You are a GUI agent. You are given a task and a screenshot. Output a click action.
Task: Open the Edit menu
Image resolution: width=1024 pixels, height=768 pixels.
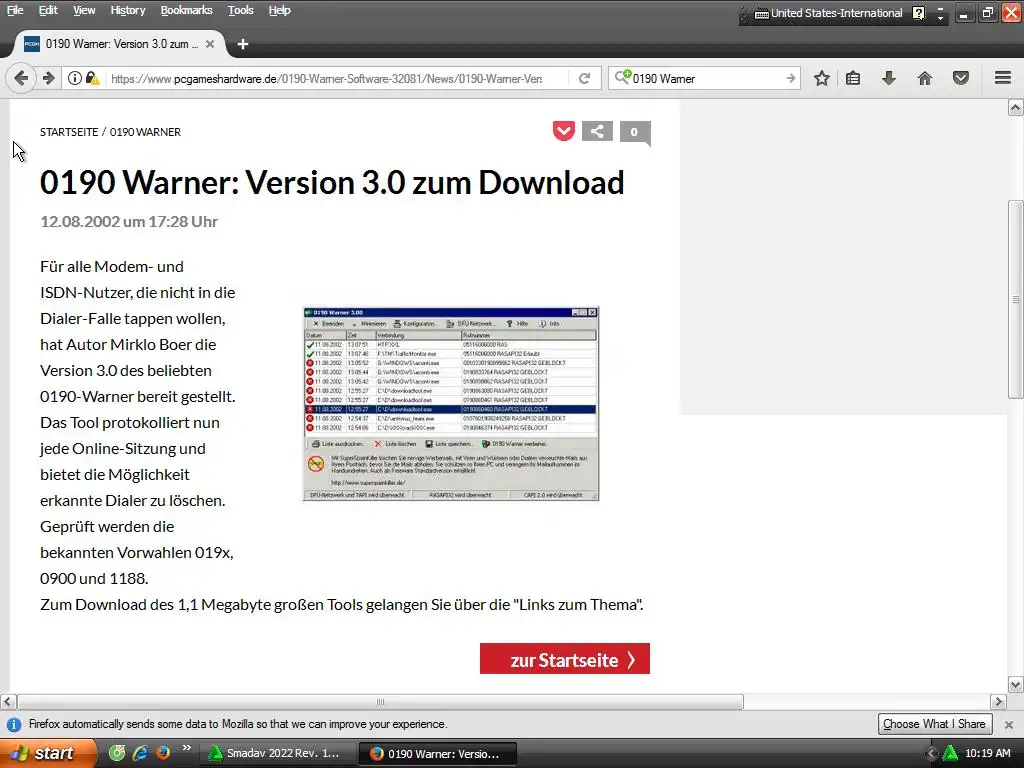point(48,10)
